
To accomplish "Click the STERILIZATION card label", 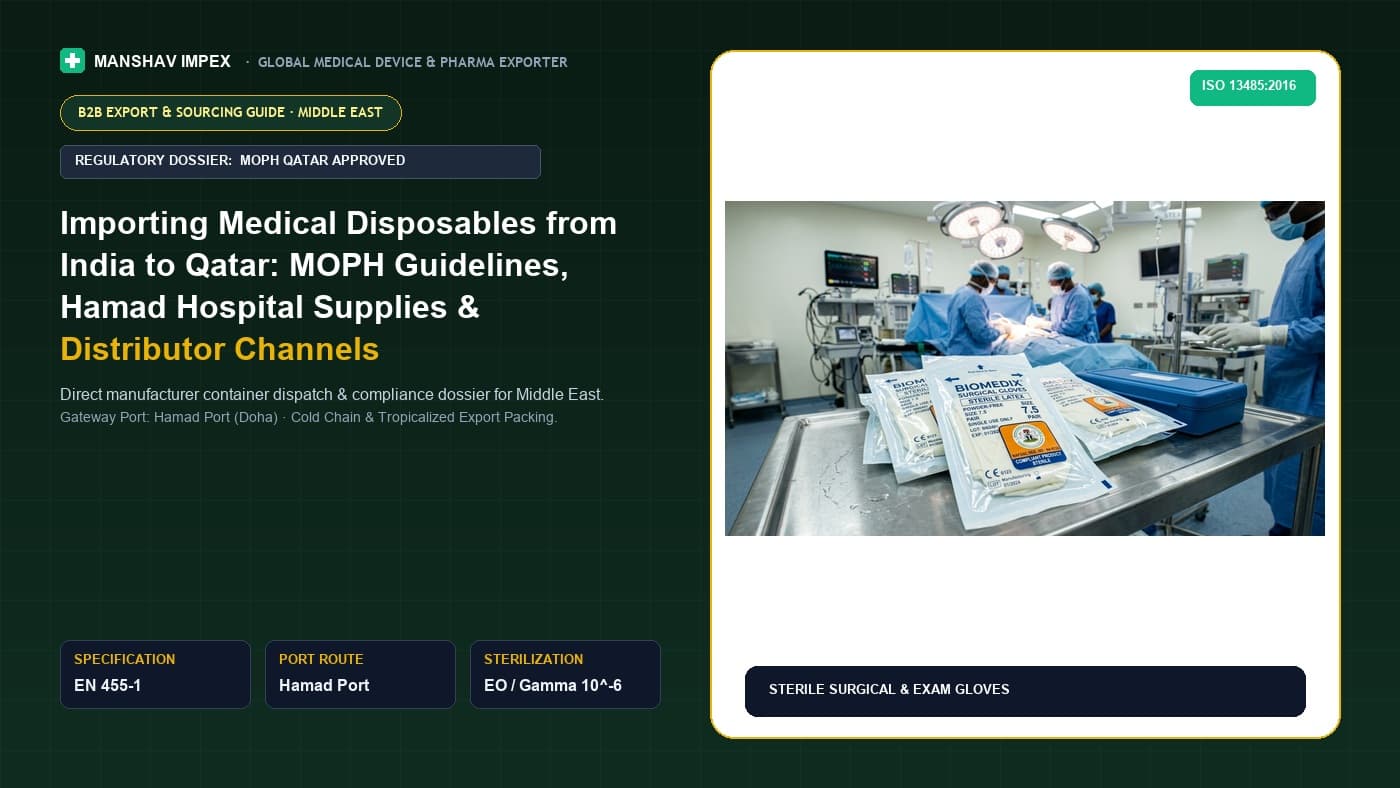I will point(533,659).
